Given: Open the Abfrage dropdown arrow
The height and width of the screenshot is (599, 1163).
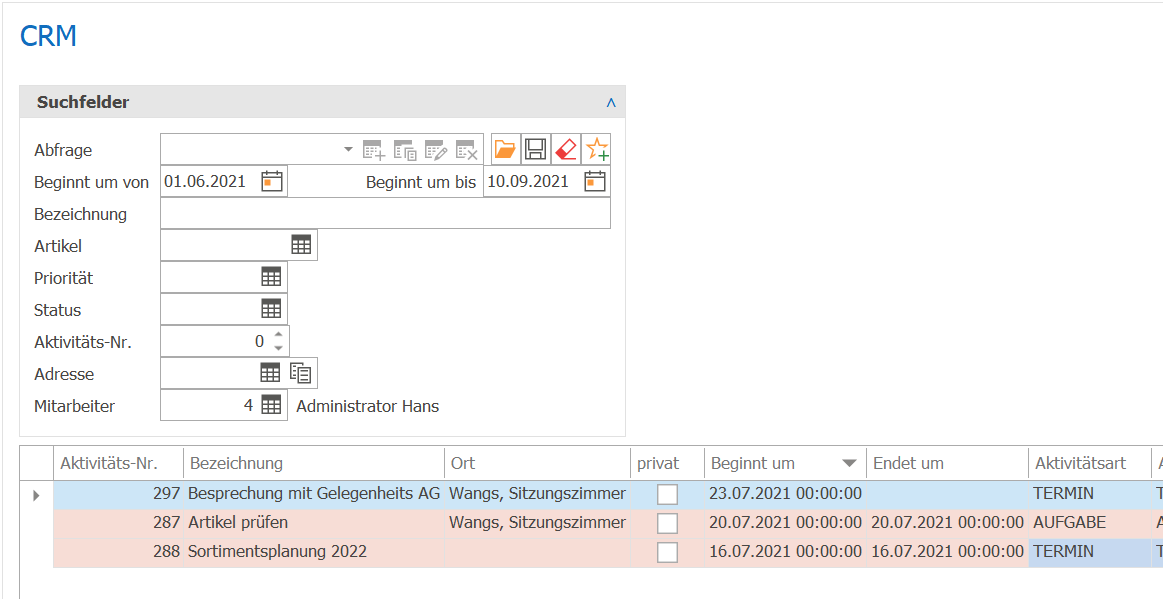Looking at the screenshot, I should click(x=348, y=150).
